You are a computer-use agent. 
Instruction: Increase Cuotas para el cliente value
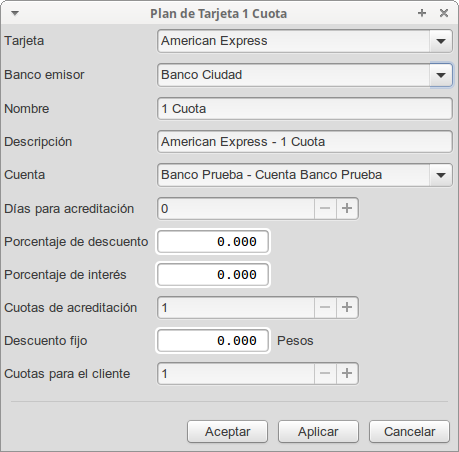pyautogui.click(x=347, y=373)
